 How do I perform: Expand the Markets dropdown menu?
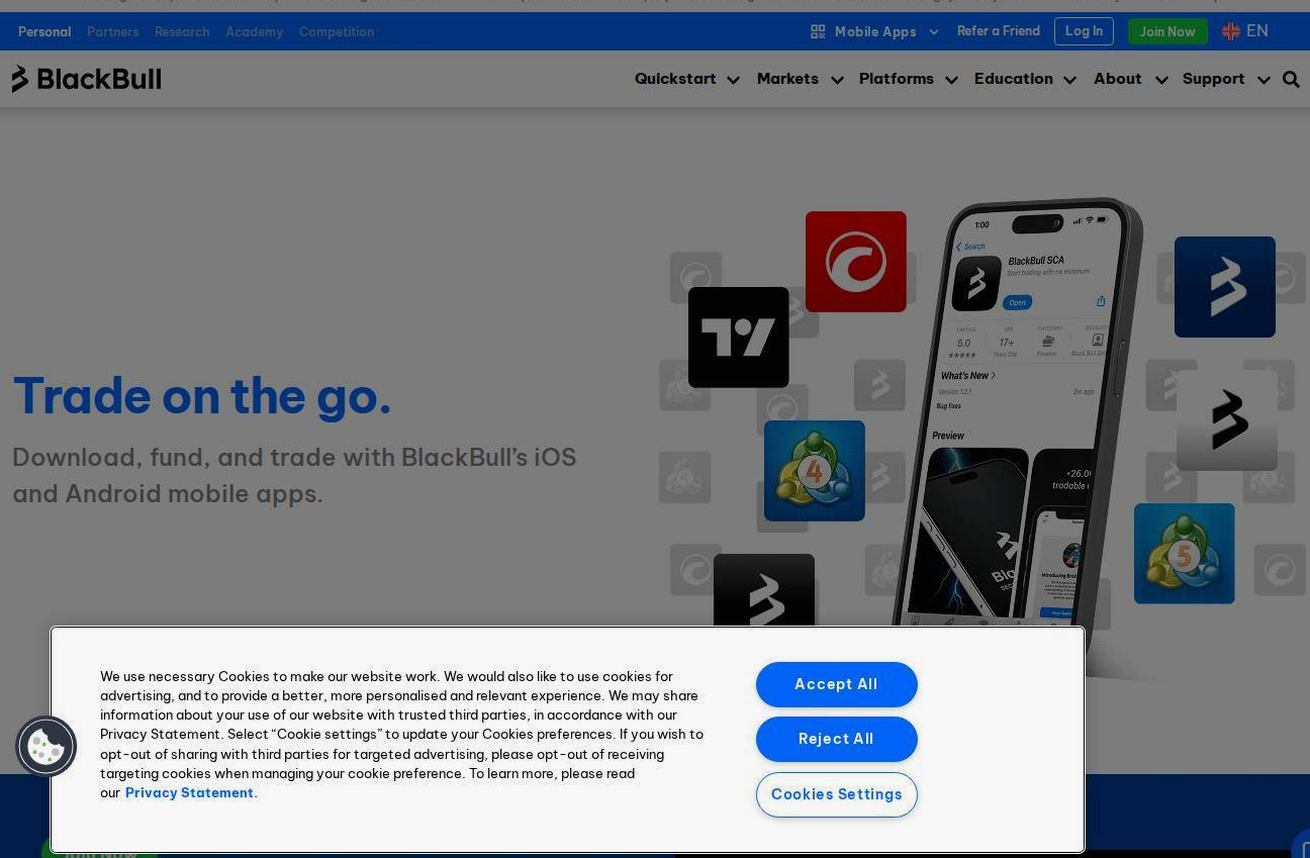[800, 79]
